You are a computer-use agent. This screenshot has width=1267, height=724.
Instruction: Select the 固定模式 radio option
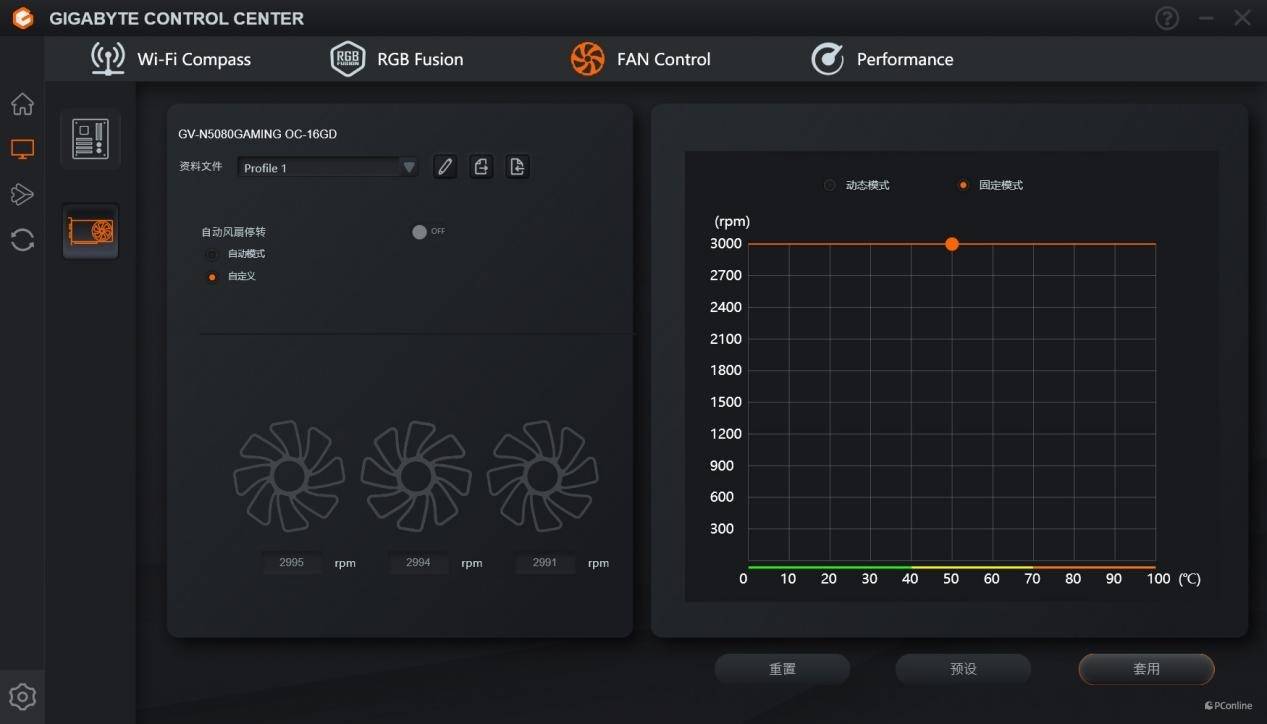point(963,185)
